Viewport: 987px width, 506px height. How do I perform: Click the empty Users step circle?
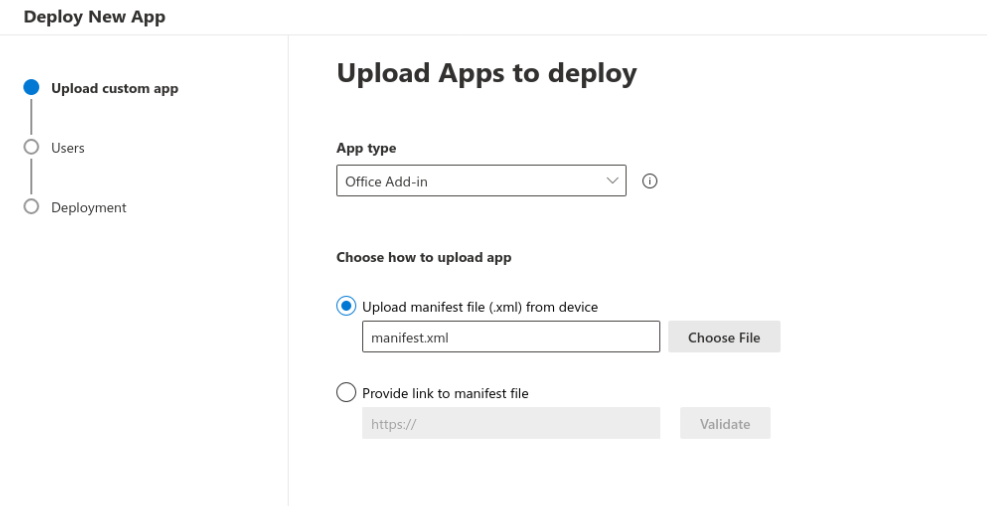31,147
